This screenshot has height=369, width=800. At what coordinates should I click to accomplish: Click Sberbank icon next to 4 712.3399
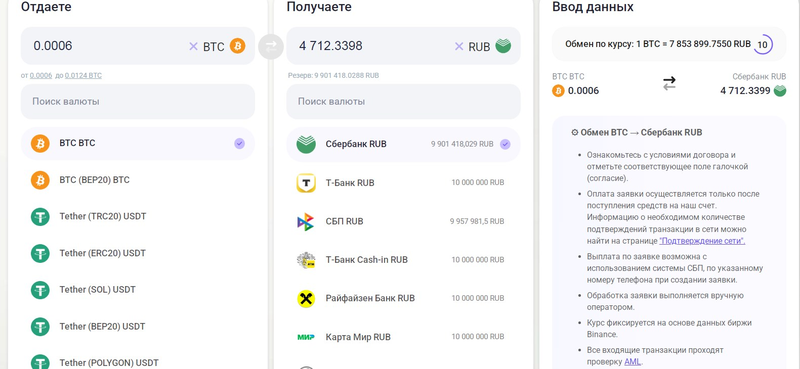(x=780, y=91)
